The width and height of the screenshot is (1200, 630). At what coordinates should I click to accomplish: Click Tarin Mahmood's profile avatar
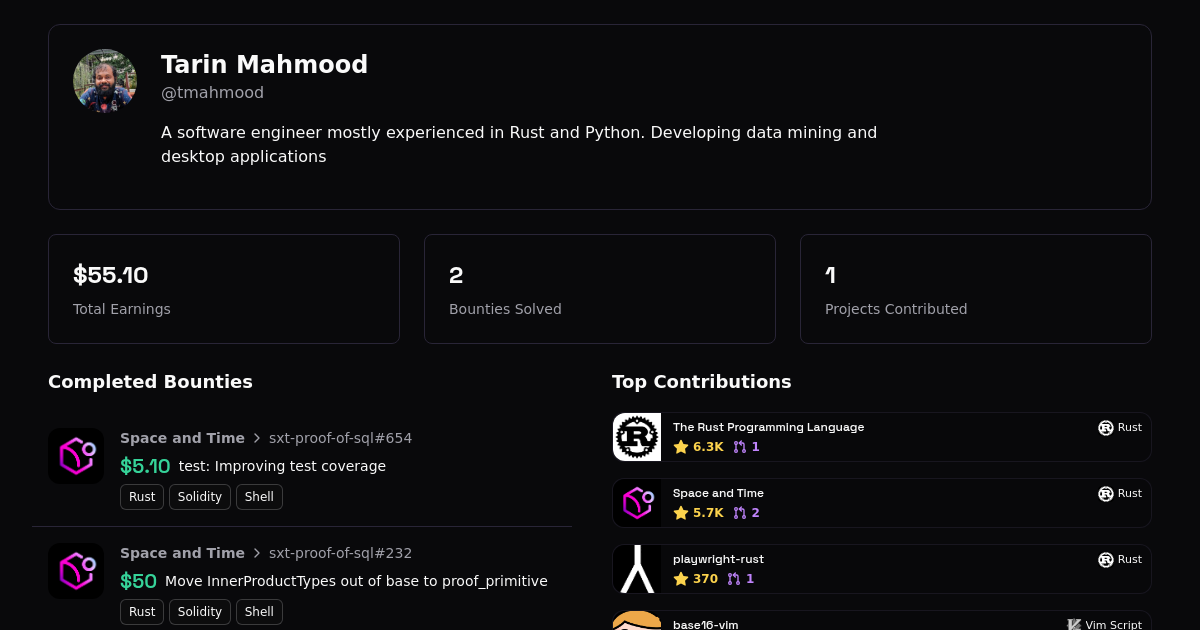tap(105, 81)
